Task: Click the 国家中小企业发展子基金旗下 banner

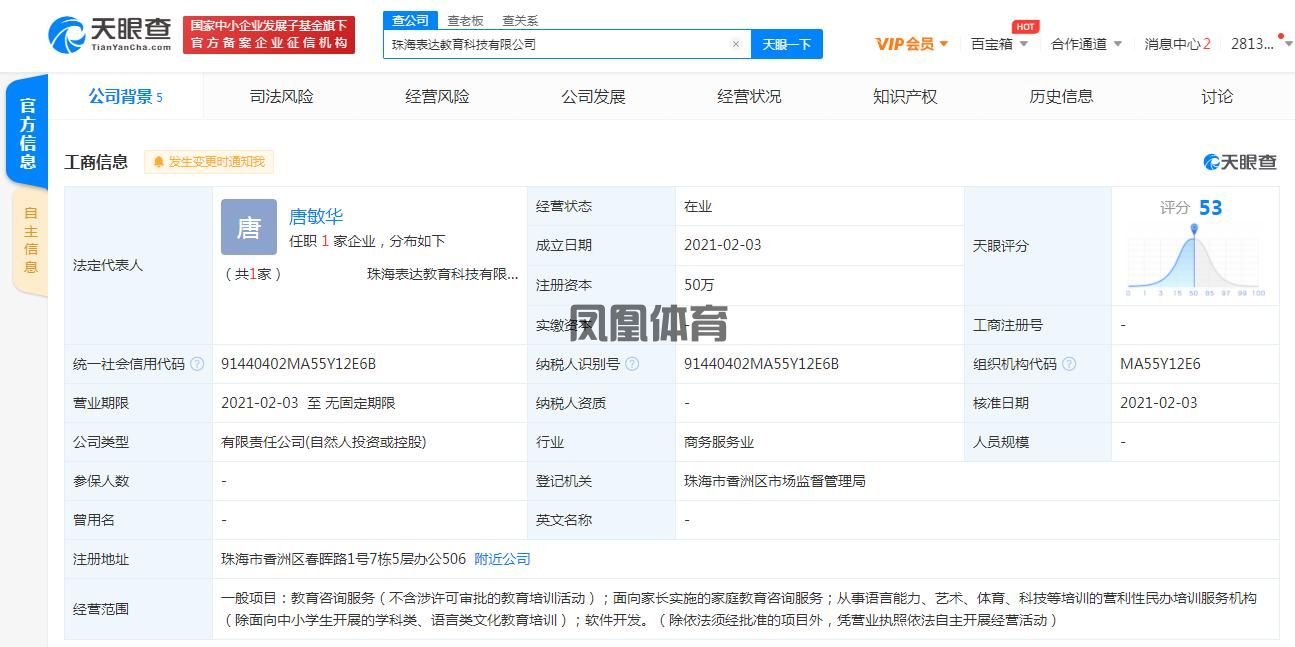Action: point(269,34)
